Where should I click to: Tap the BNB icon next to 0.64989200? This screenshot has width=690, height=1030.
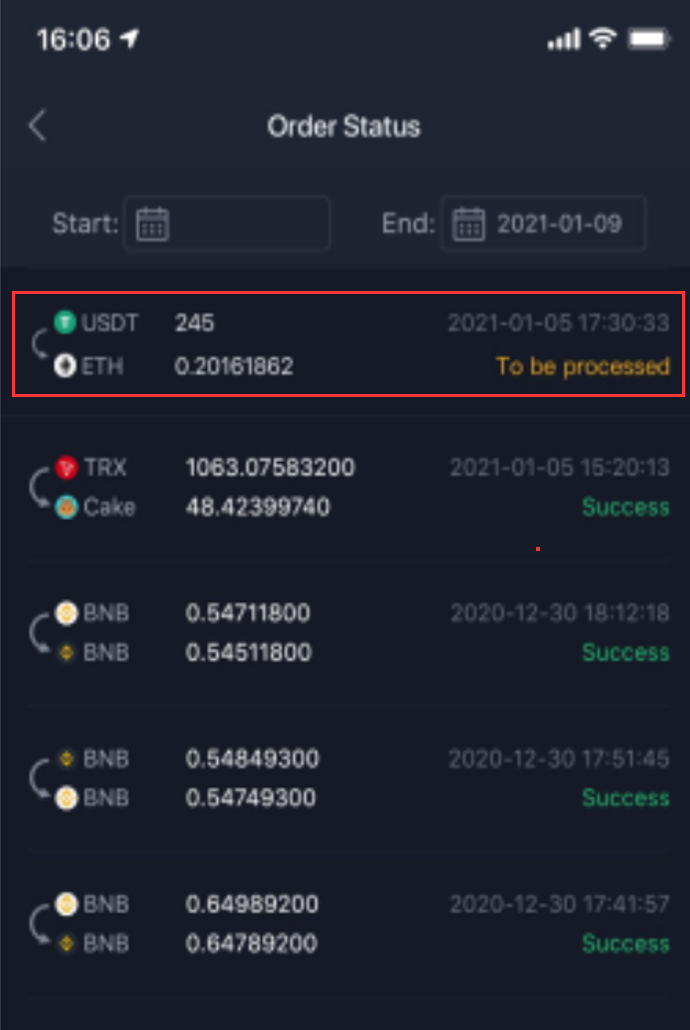(x=67, y=904)
